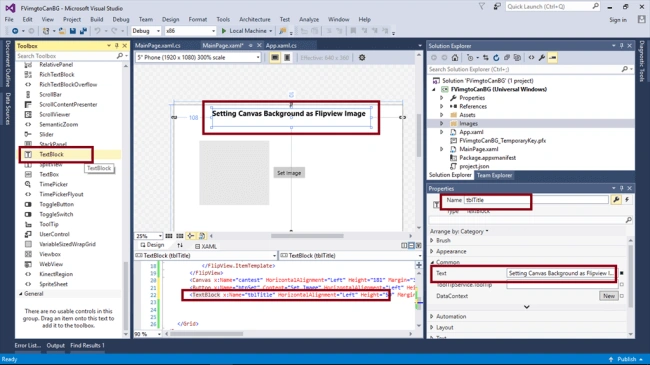Click Text property marker square

621,273
